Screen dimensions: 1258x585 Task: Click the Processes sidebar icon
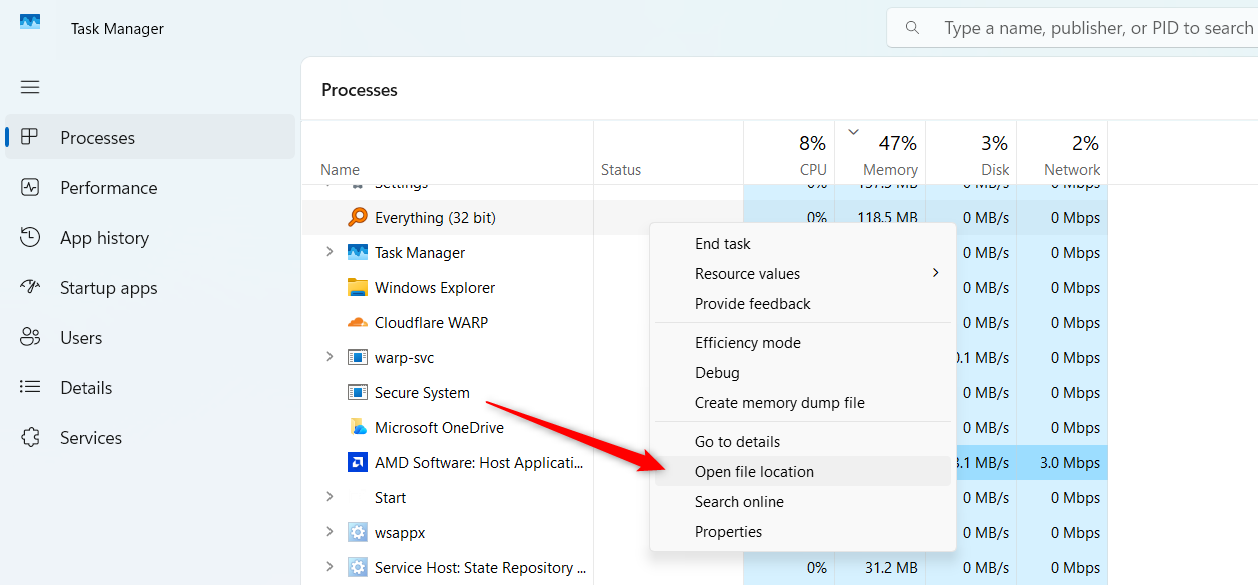coord(30,137)
